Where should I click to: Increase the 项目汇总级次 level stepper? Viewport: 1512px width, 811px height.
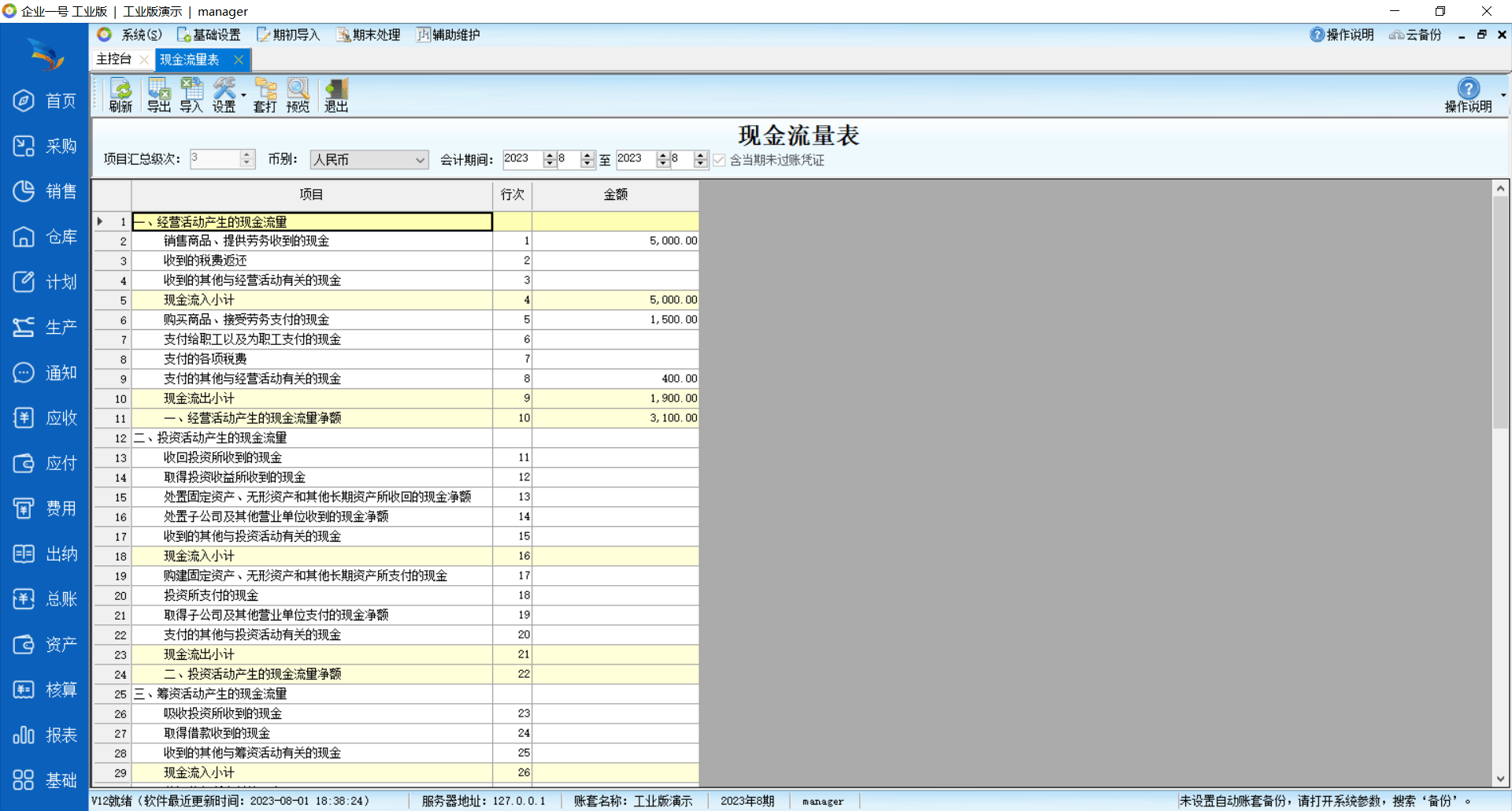click(x=246, y=155)
